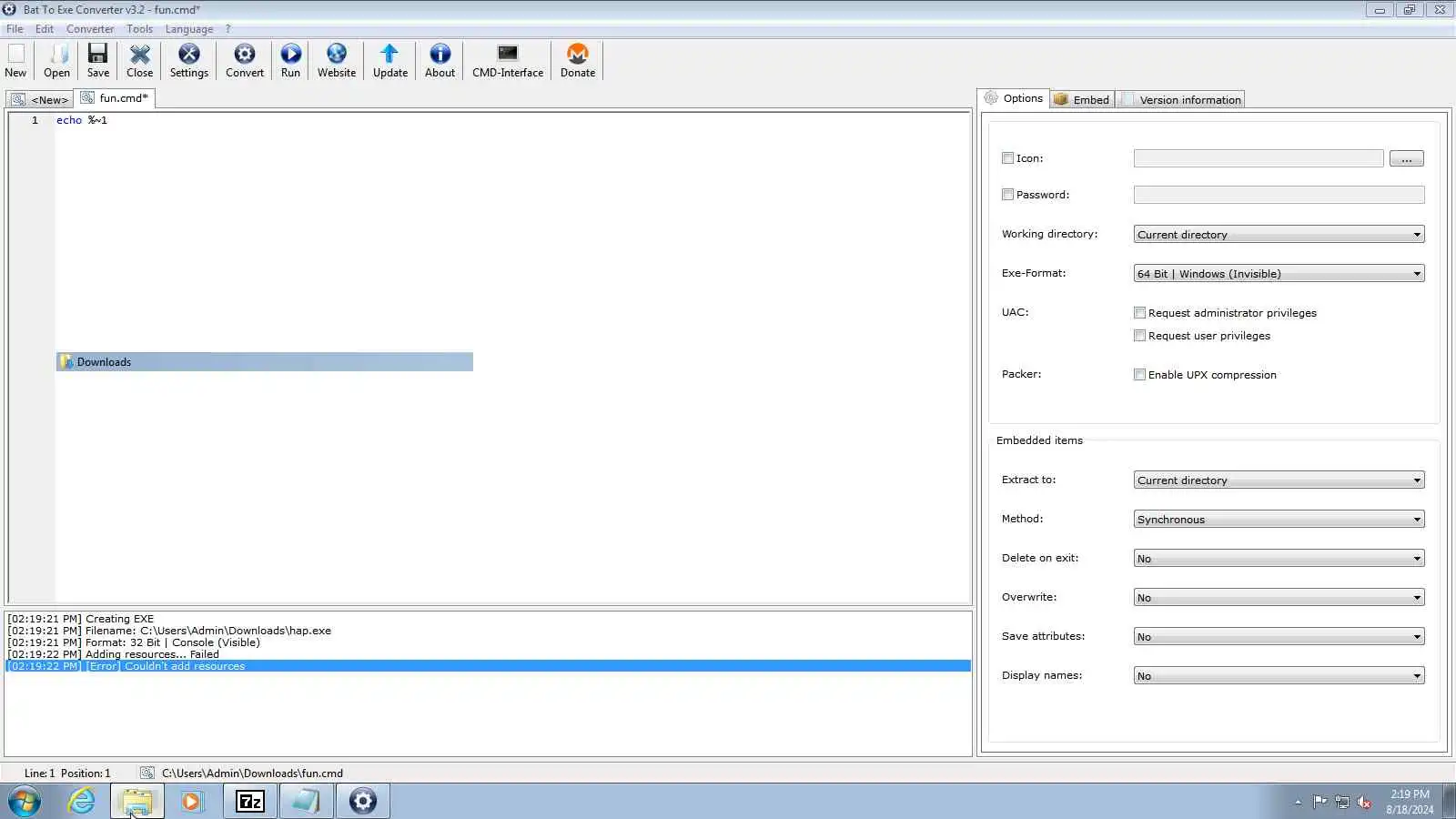Open Windows Explorer from the taskbar
The width and height of the screenshot is (1456, 819).
point(137,802)
